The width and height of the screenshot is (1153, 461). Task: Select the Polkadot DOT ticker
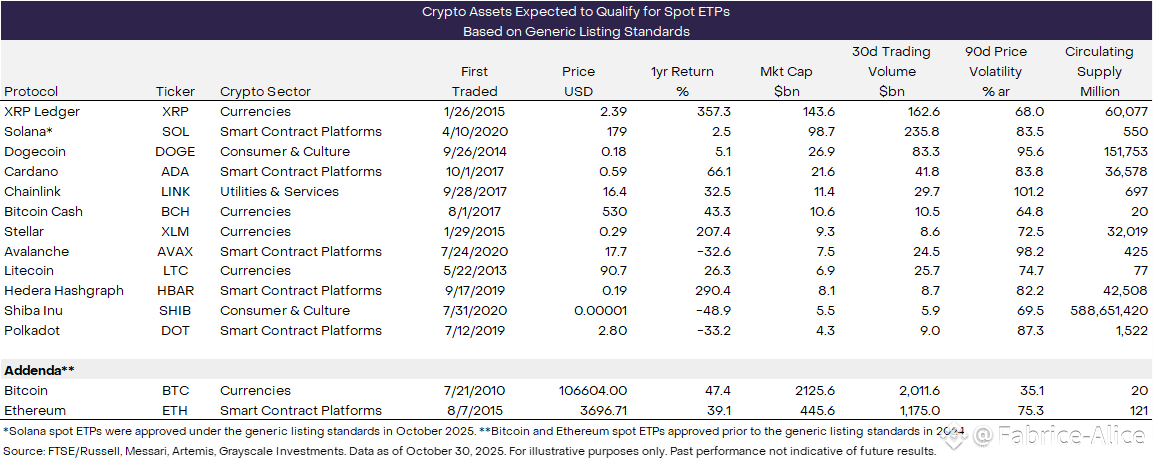(x=175, y=331)
